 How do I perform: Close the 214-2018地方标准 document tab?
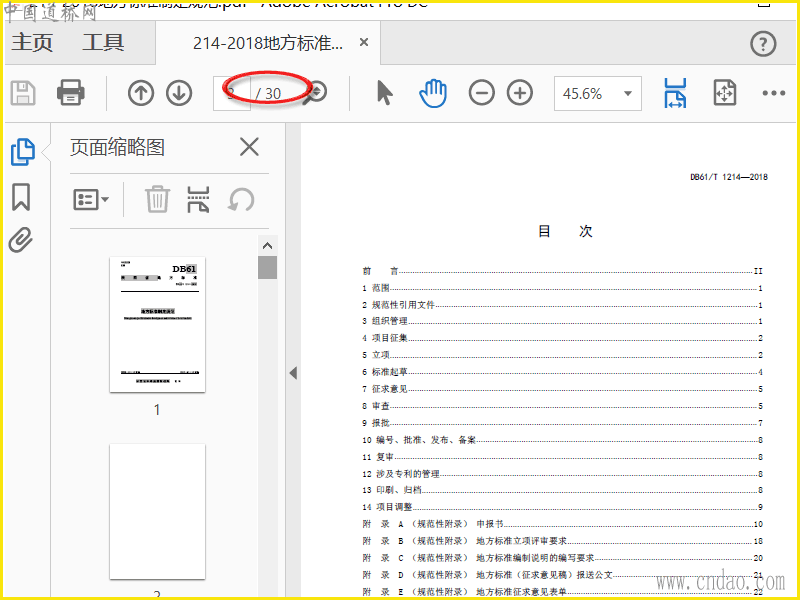(364, 42)
